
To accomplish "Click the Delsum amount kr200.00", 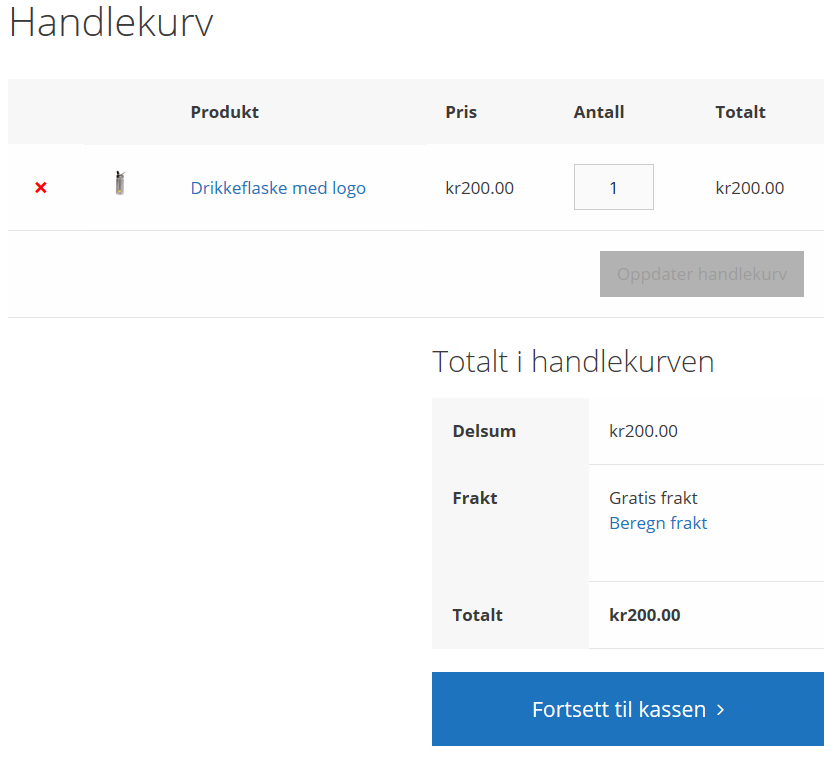I will coord(643,431).
